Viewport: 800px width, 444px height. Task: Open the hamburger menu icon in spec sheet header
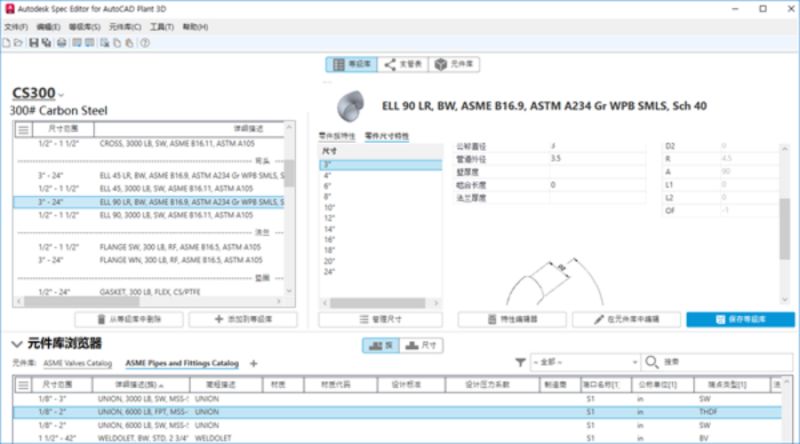(23, 129)
